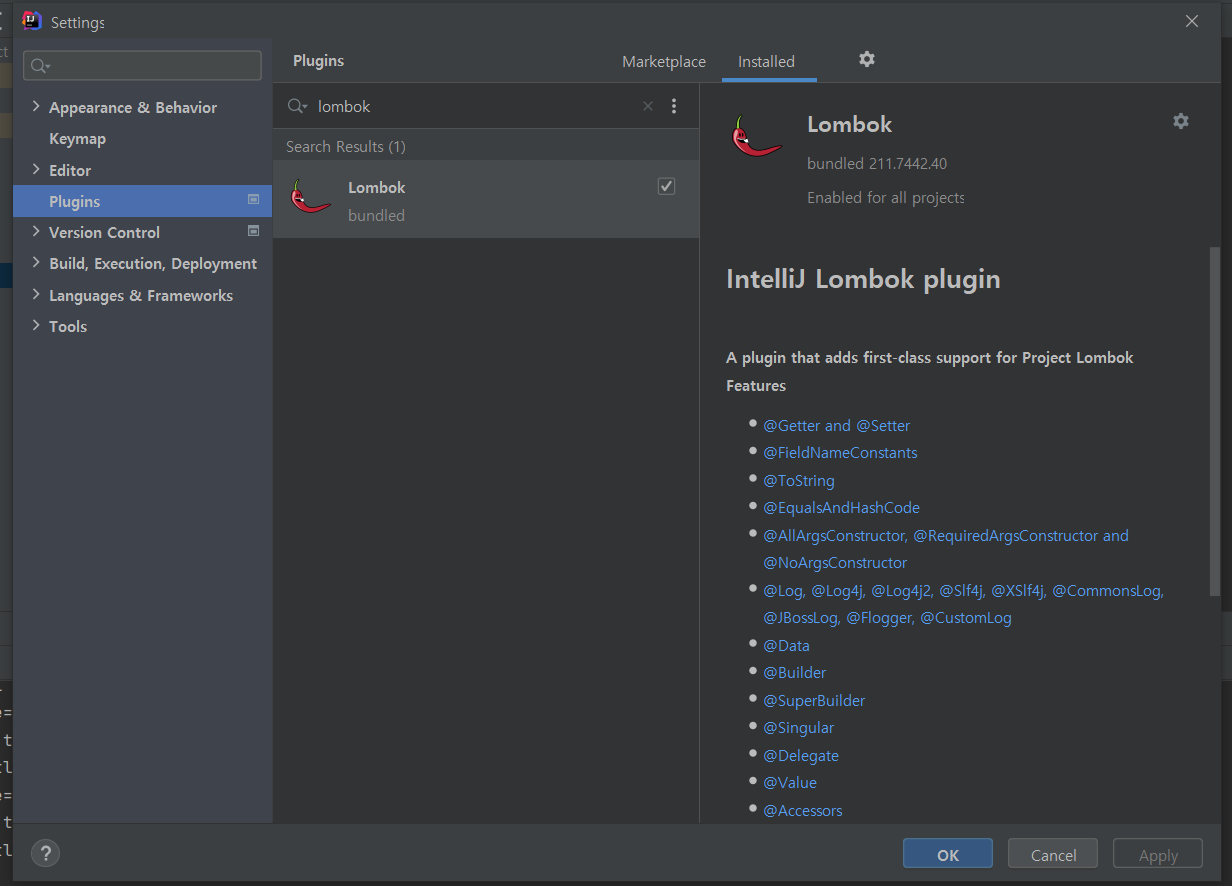Click the large Lombok chili logo
This screenshot has width=1232, height=886.
pyautogui.click(x=756, y=137)
